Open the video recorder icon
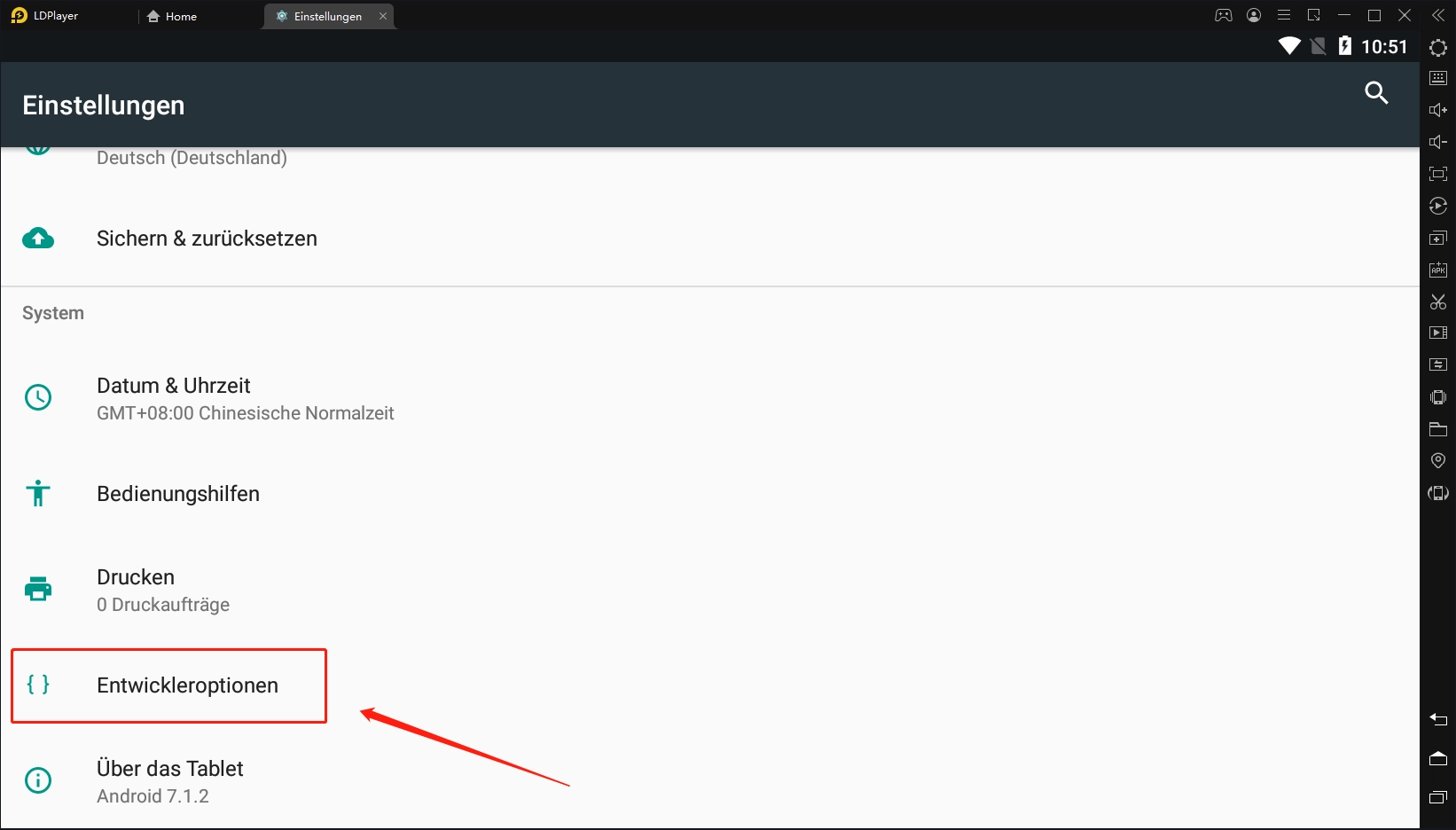The image size is (1456, 830). (1438, 333)
